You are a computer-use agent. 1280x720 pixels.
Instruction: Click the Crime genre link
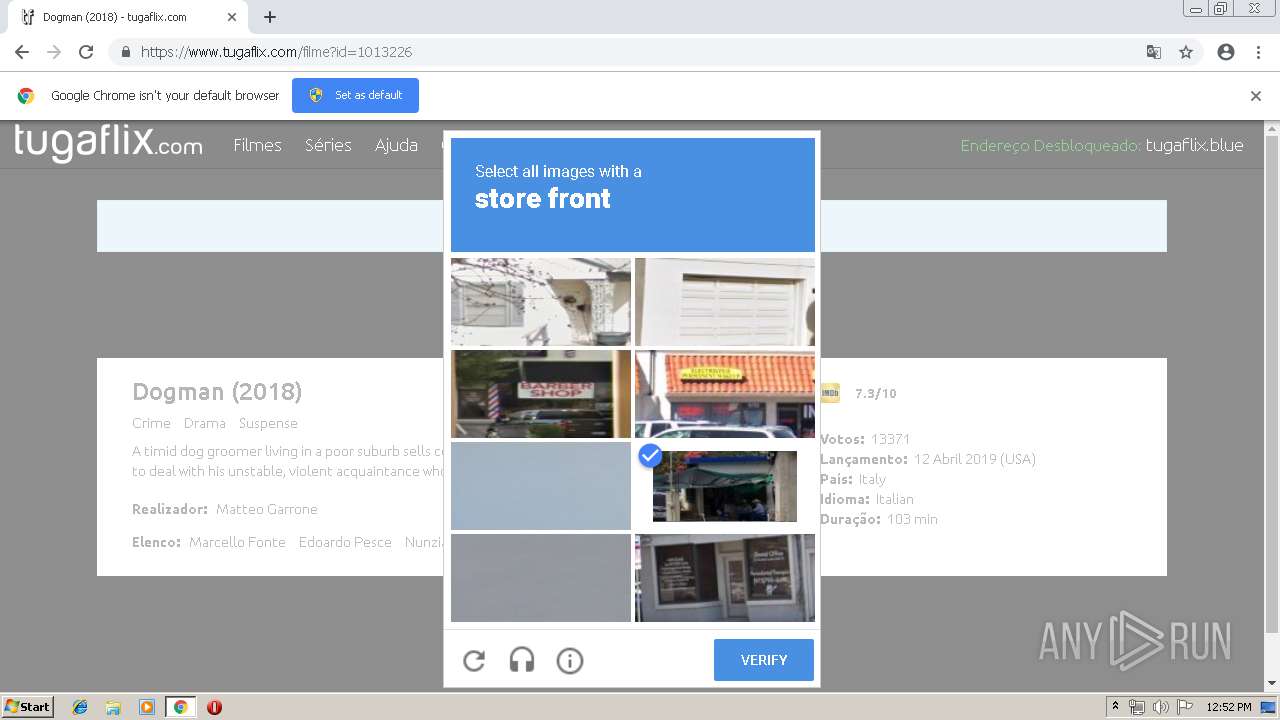tap(151, 423)
